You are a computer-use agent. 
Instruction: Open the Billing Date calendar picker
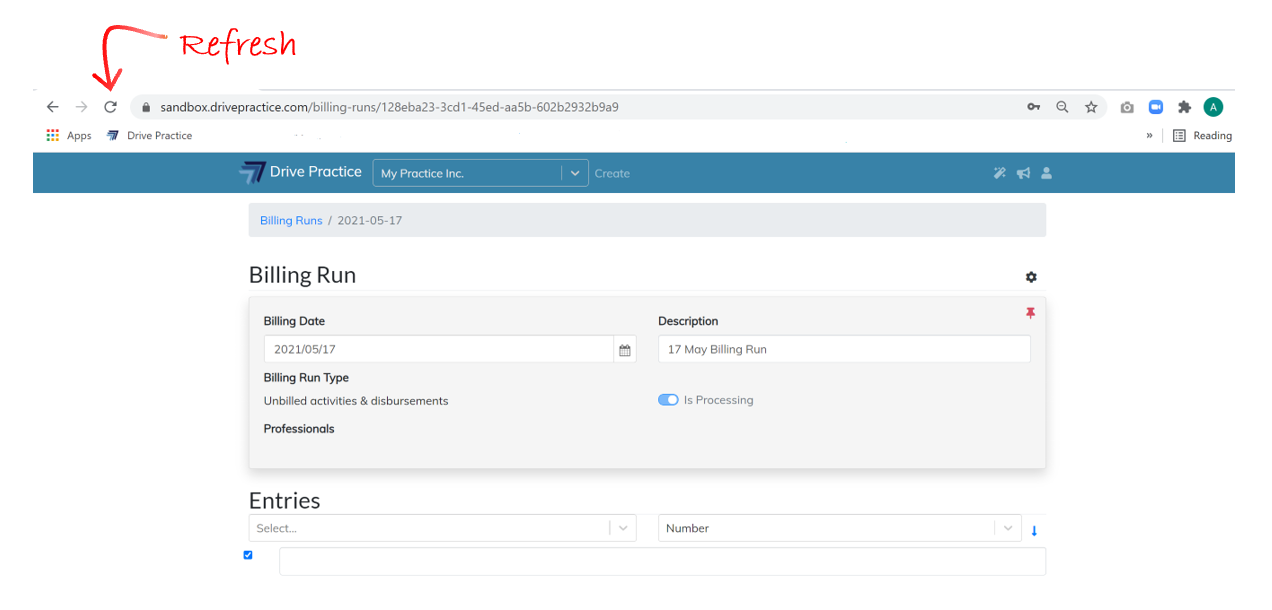(625, 350)
